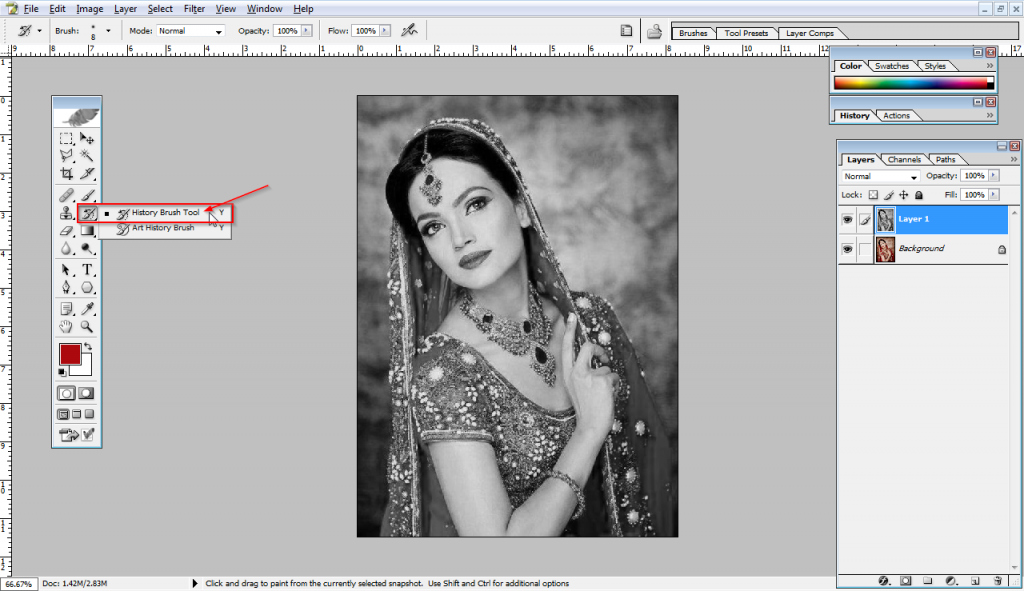Image resolution: width=1024 pixels, height=591 pixels.
Task: Open Tool Presets tab
Action: tap(746, 33)
